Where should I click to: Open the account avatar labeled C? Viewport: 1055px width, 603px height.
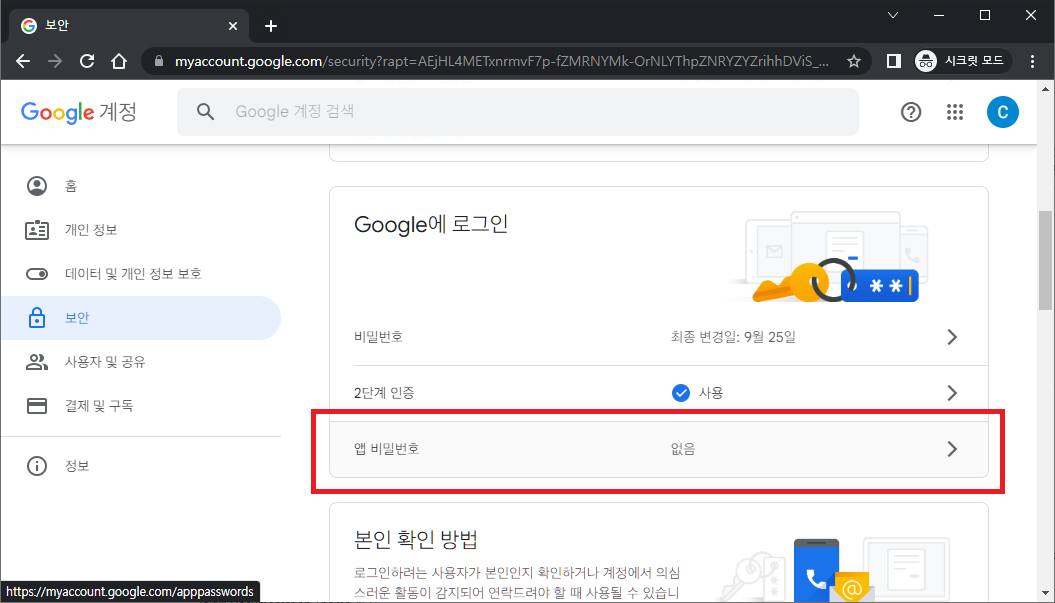1003,112
